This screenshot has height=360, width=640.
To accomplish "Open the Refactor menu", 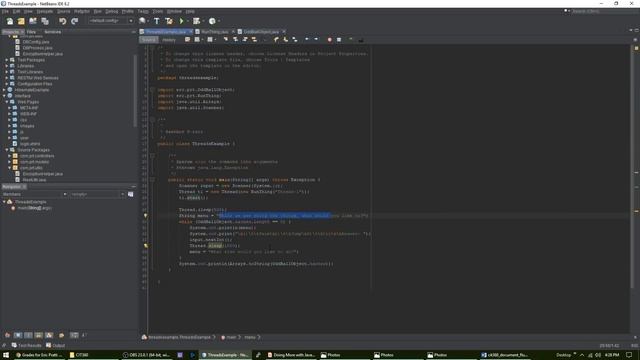I will pos(82,11).
